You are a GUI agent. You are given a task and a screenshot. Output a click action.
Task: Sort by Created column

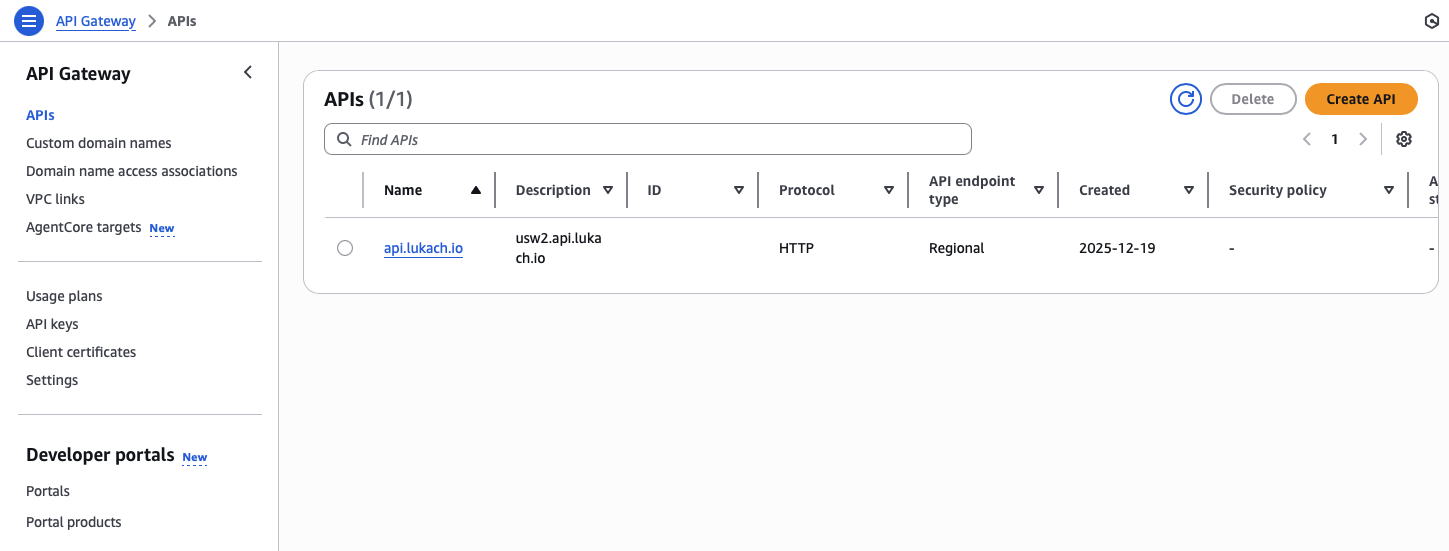1188,190
